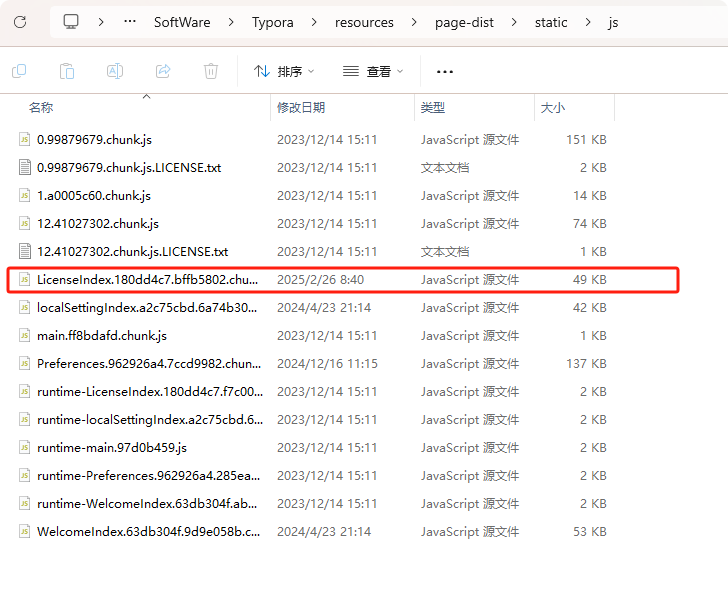Open the 查看 view dropdown
Screen dimensions: 728x603
[x=373, y=71]
